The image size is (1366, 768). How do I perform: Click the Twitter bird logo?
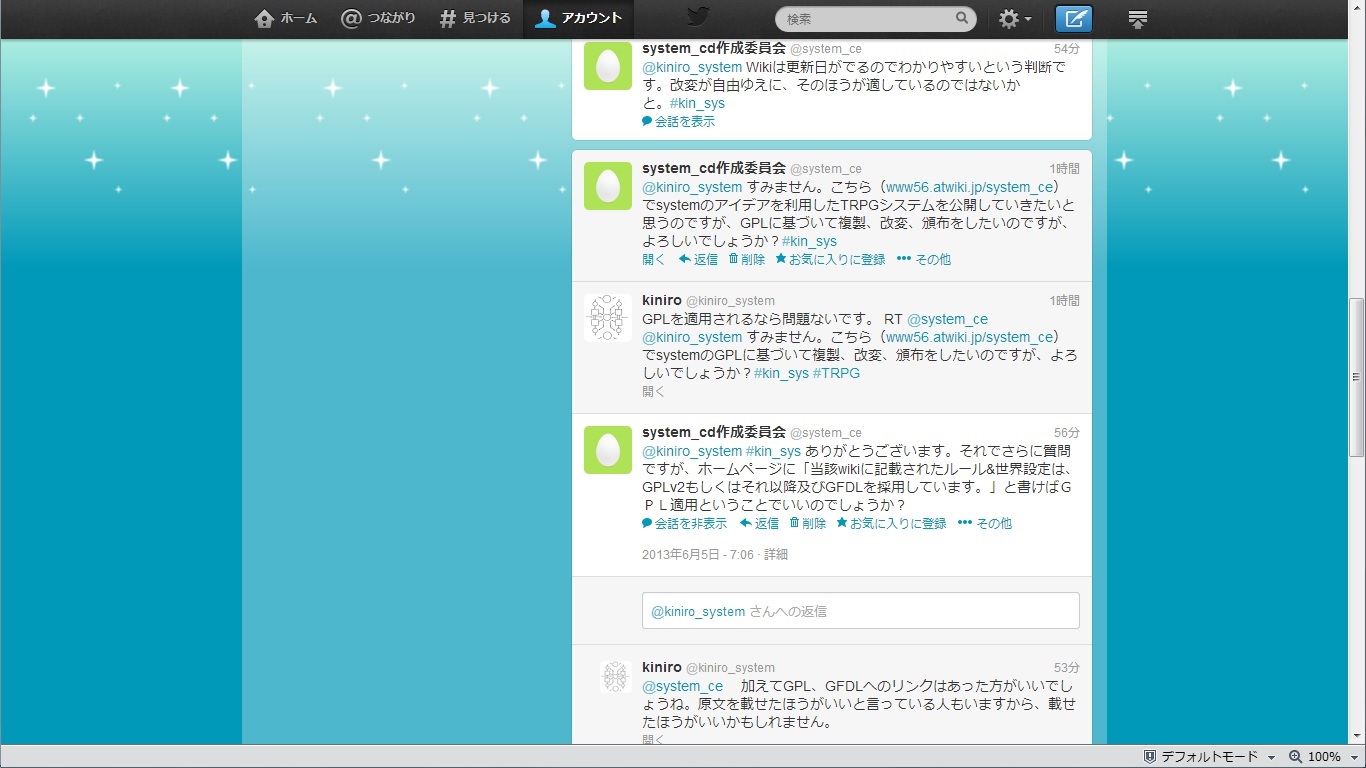coord(698,17)
